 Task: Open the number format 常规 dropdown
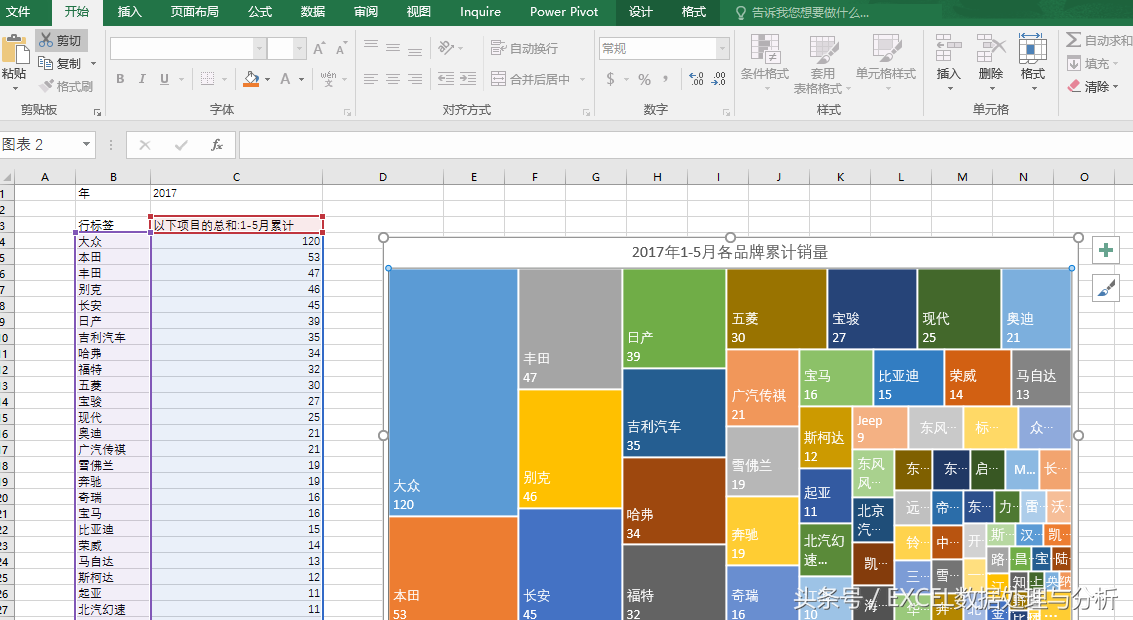coord(722,48)
